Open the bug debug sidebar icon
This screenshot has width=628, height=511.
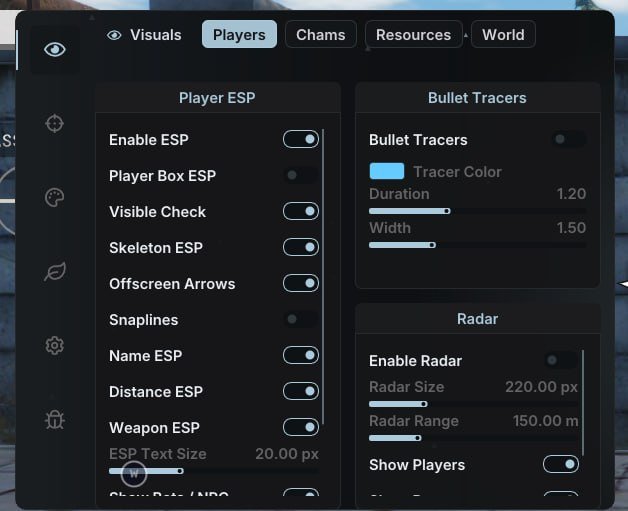pyautogui.click(x=54, y=420)
